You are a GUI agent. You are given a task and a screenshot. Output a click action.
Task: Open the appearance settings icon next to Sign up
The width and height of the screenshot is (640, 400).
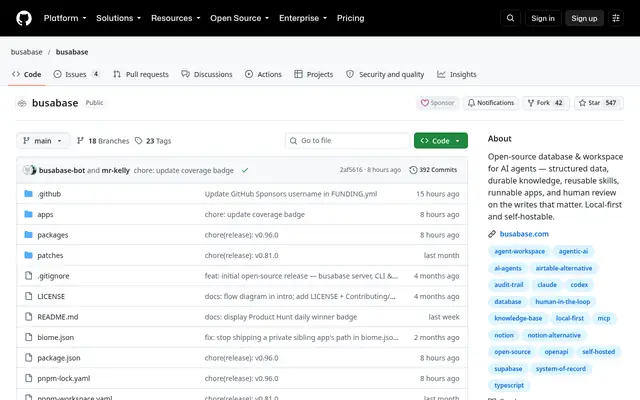point(616,18)
